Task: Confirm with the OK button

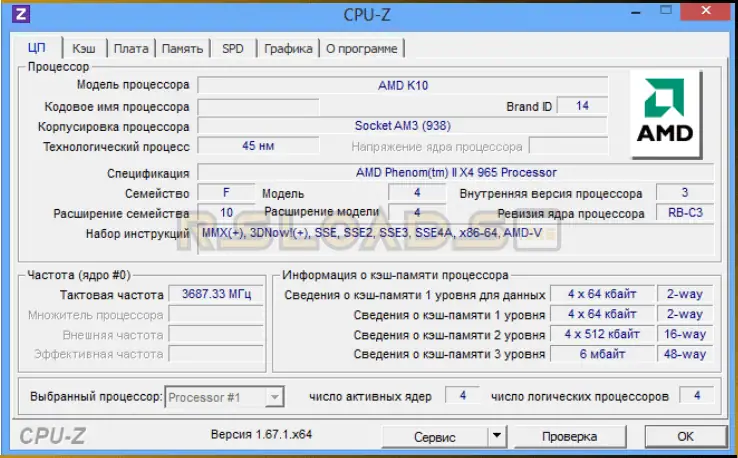Action: [685, 437]
